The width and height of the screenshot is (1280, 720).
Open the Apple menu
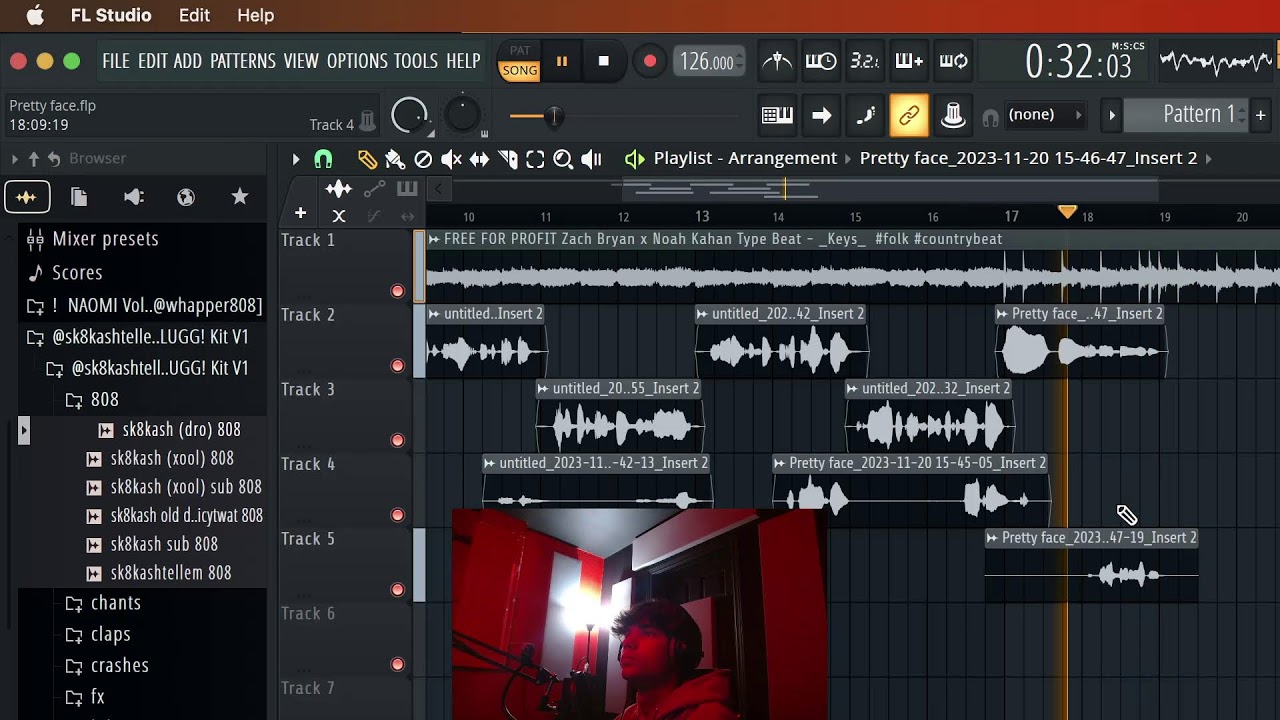tap(35, 15)
